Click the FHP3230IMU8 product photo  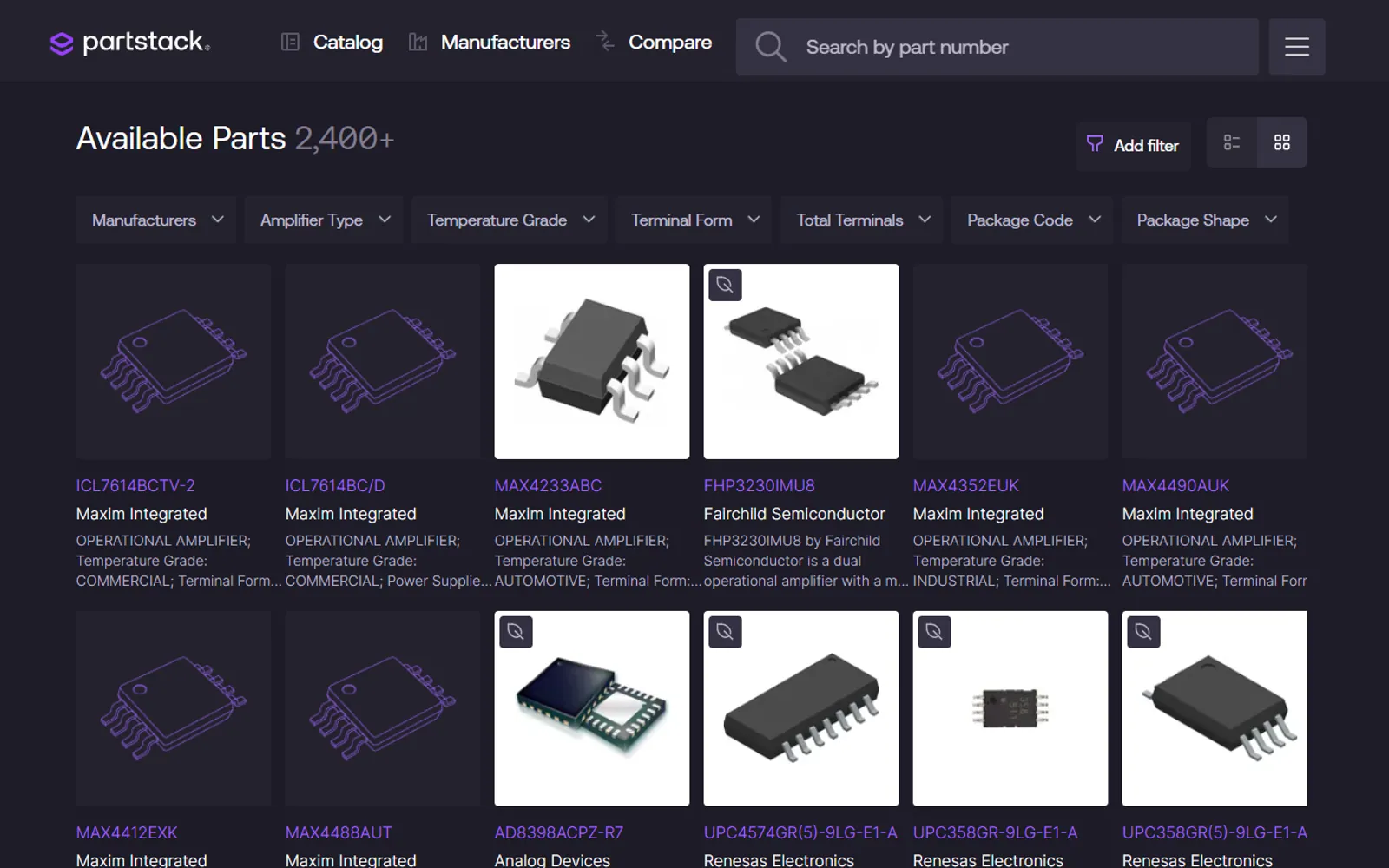[801, 361]
